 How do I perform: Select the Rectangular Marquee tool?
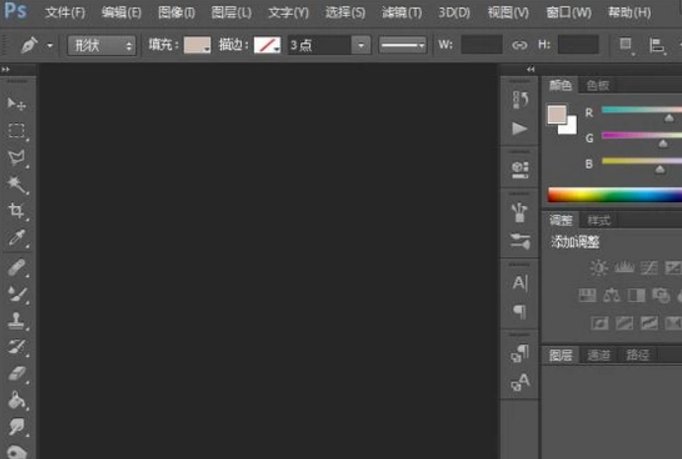17,131
